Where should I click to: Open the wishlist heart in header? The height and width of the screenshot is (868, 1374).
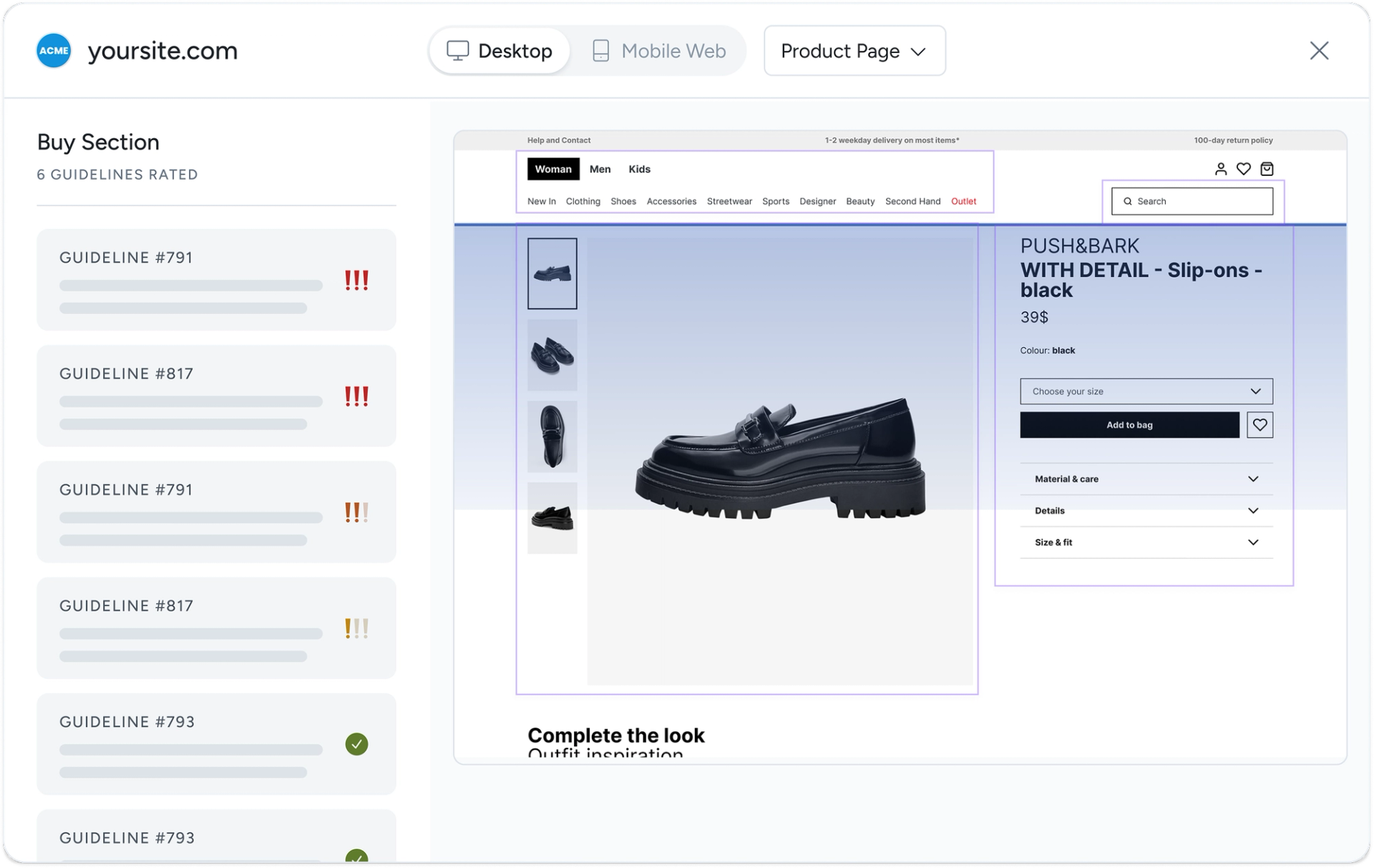point(1244,169)
